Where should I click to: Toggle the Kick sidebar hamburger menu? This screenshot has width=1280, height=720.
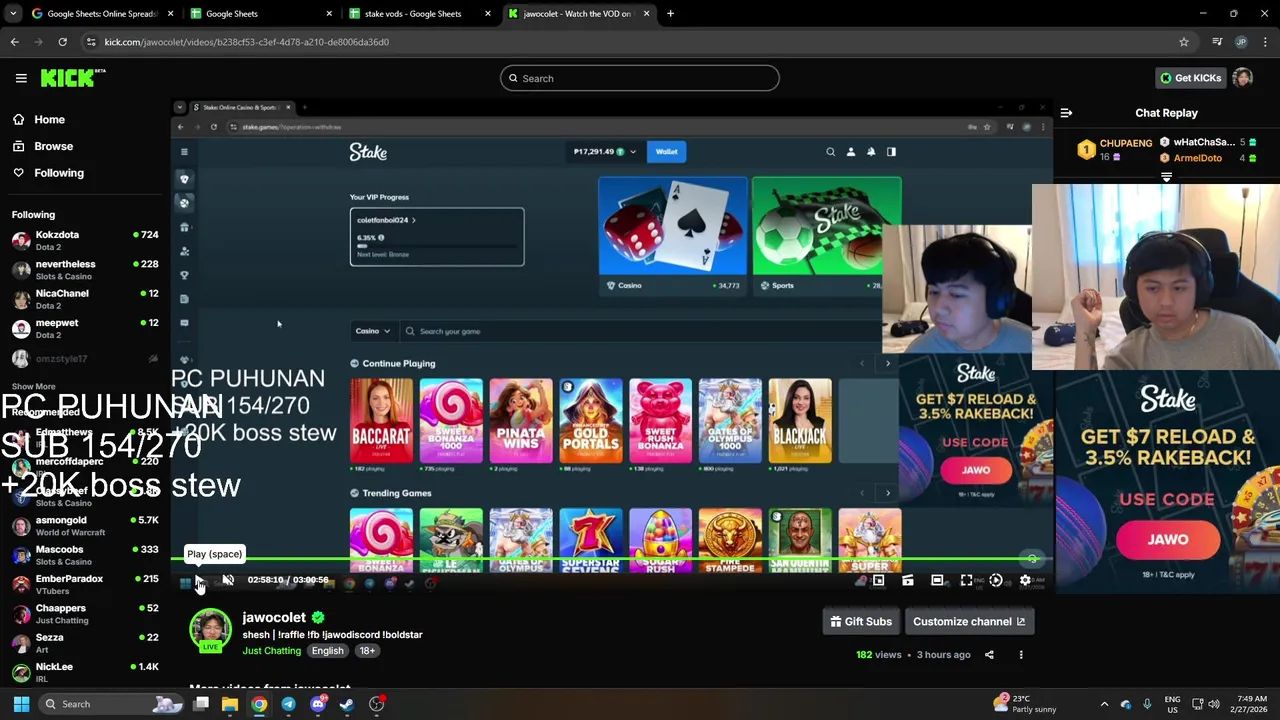pos(20,78)
